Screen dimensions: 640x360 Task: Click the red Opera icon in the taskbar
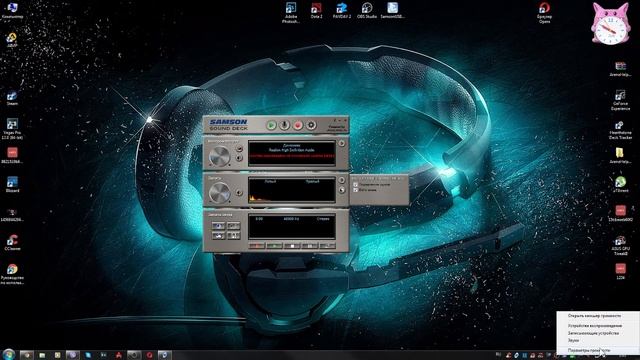(x=149, y=355)
